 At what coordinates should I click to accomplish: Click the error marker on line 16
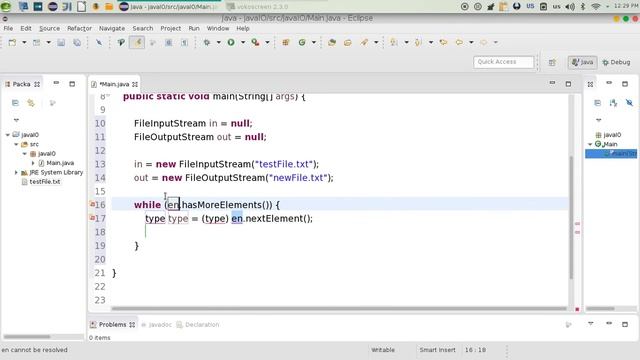click(x=92, y=204)
